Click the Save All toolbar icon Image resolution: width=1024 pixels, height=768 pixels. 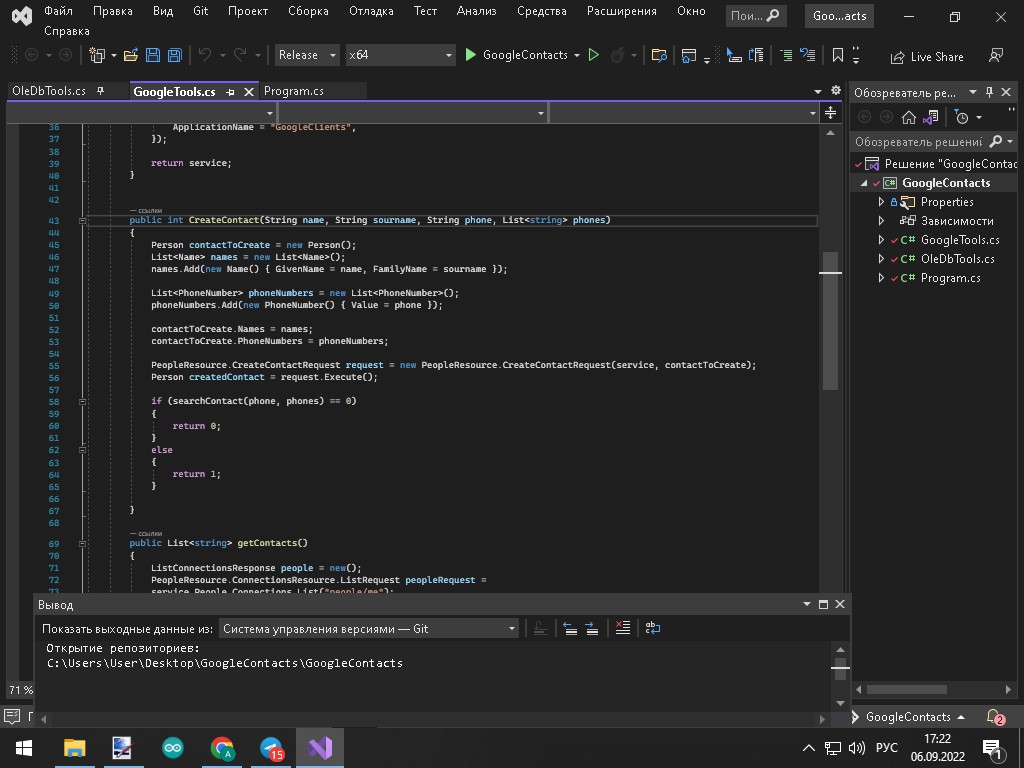[175, 56]
